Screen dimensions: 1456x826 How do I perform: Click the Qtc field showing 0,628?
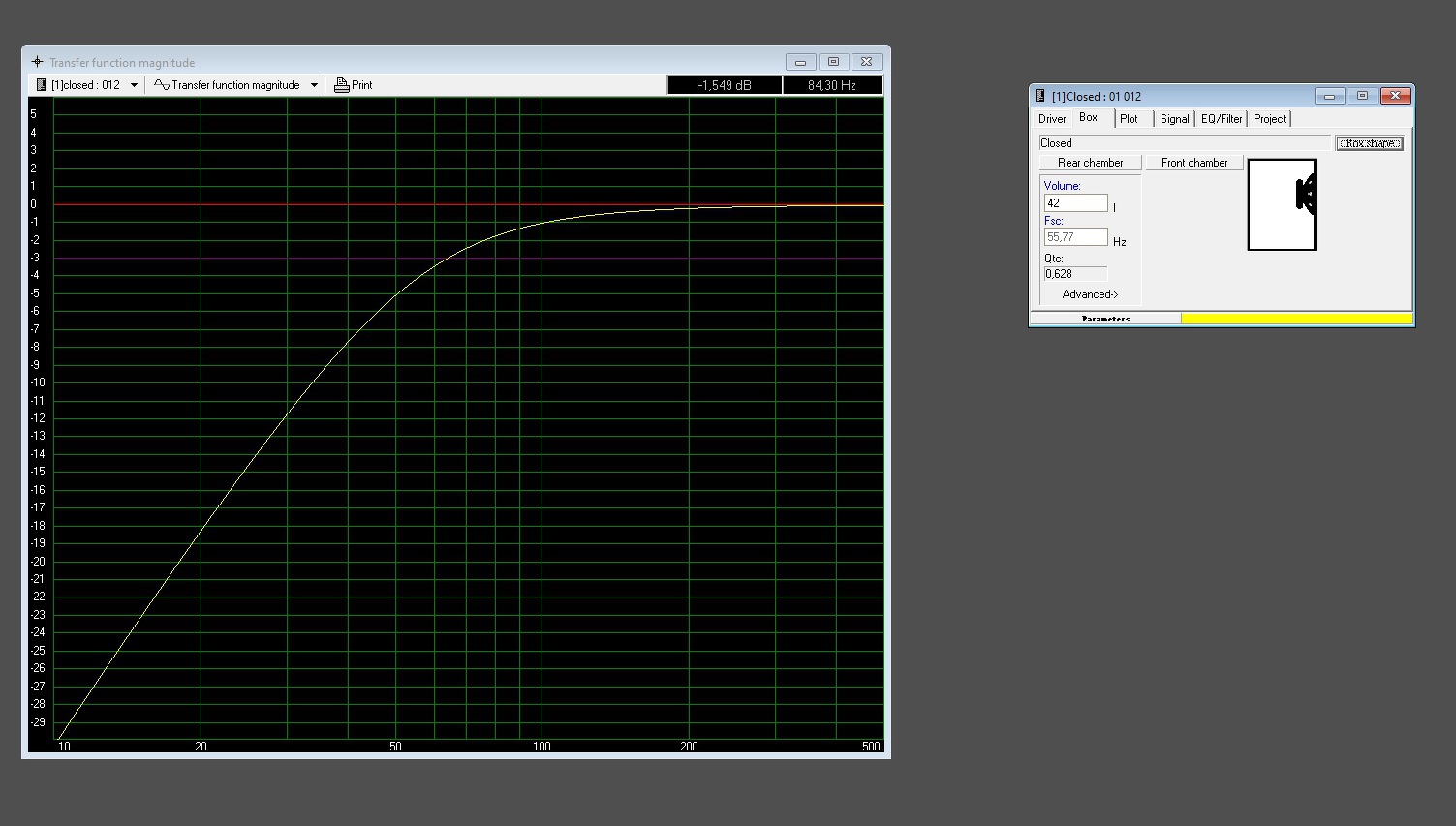[1075, 274]
